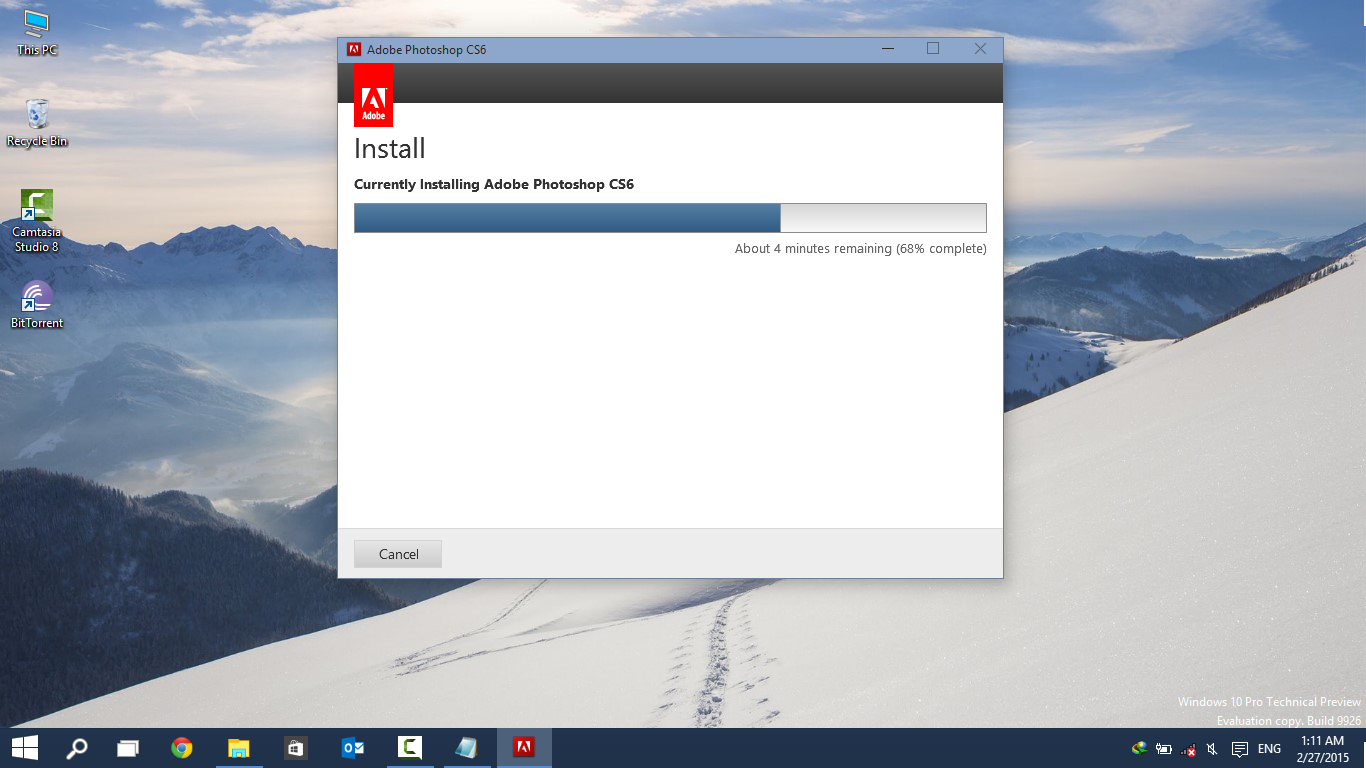Select the Recycle Bin desktop icon
Image resolution: width=1366 pixels, height=768 pixels.
tap(37, 123)
